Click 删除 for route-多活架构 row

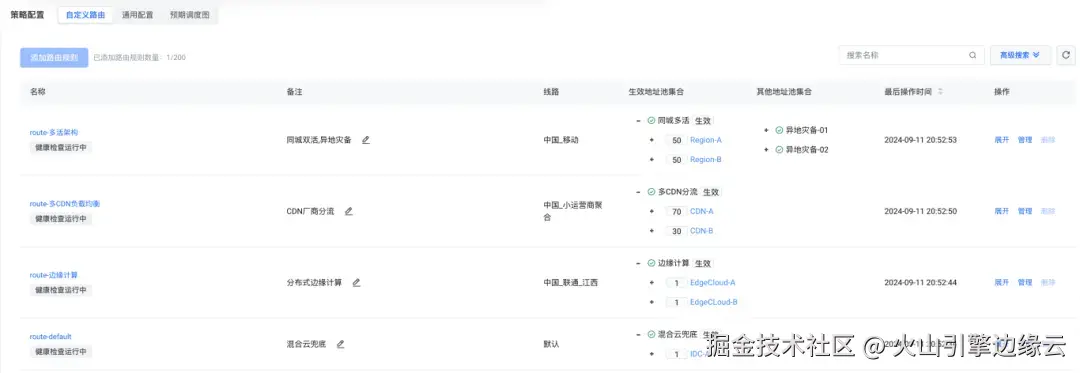[1048, 140]
